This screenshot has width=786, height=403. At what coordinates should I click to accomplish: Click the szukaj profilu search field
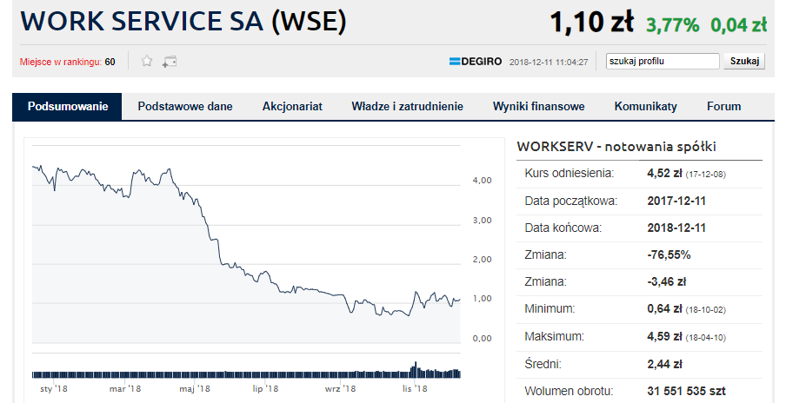[661, 61]
